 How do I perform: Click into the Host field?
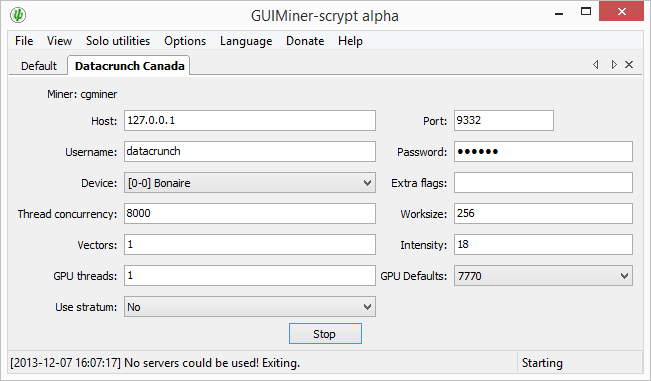tap(250, 120)
